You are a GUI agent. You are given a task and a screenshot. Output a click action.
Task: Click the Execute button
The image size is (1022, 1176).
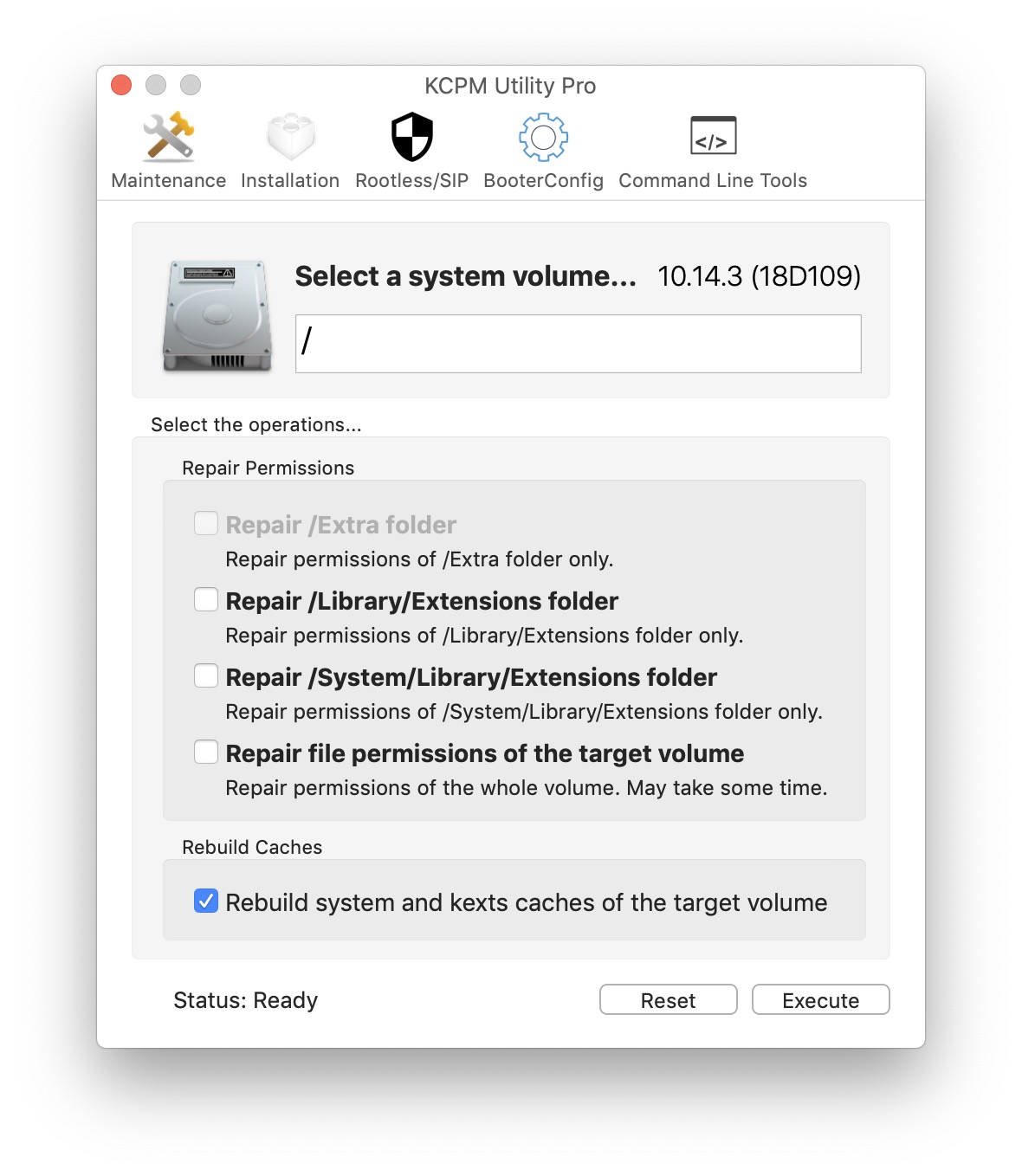821,999
